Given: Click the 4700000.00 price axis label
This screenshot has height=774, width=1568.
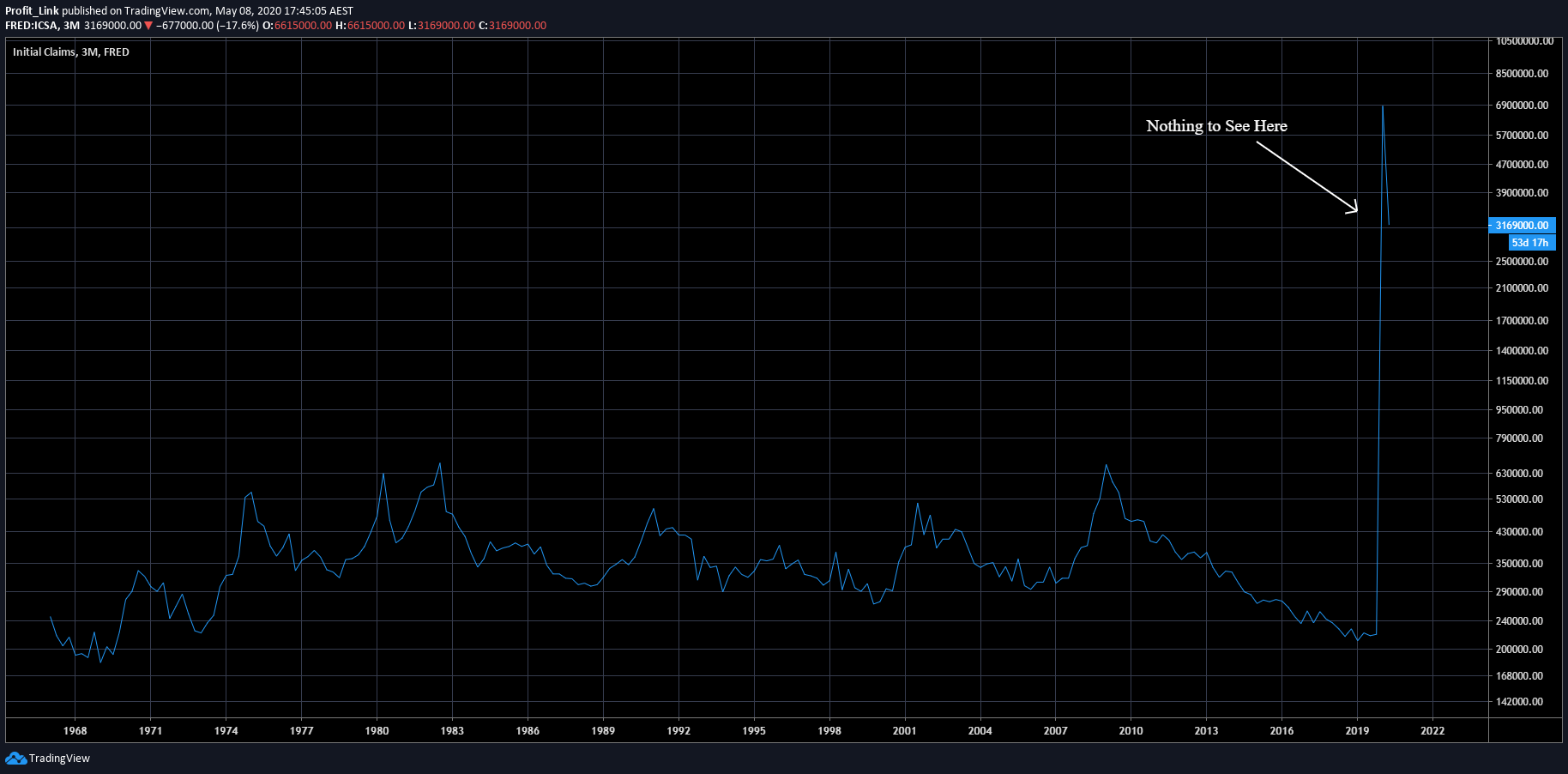Looking at the screenshot, I should [1522, 164].
